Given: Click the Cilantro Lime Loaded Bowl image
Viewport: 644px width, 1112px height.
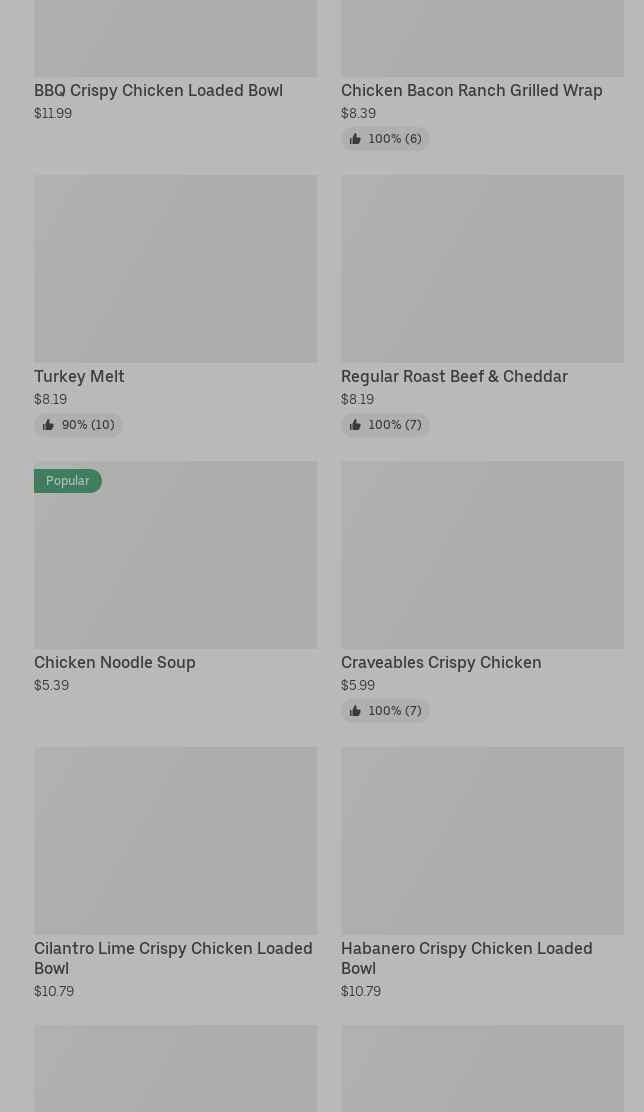Looking at the screenshot, I should (175, 840).
